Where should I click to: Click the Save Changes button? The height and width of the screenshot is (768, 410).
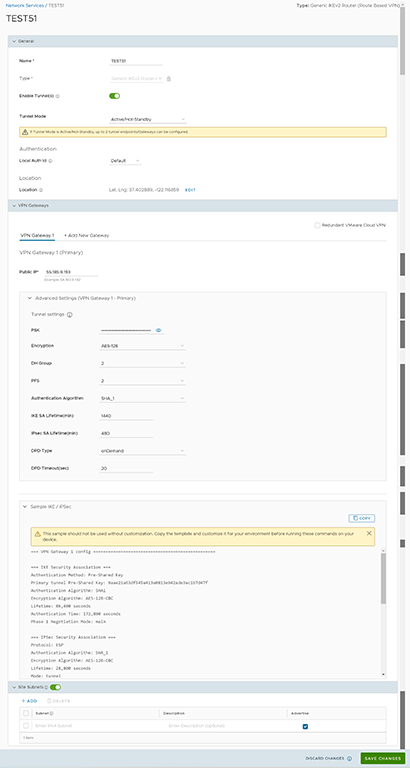[x=383, y=758]
